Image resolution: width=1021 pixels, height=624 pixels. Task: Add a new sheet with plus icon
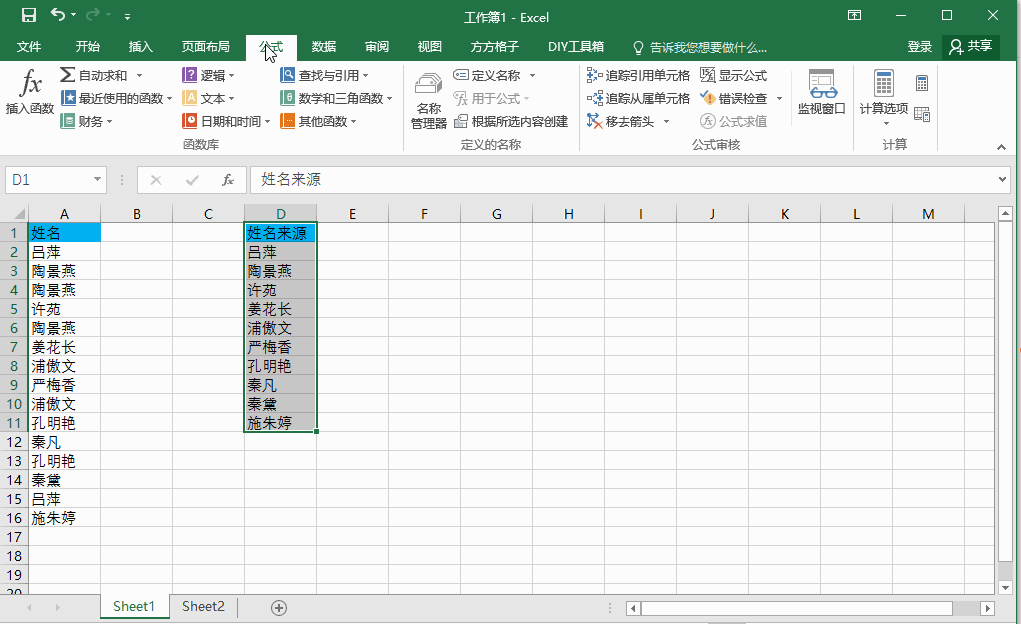coord(279,608)
